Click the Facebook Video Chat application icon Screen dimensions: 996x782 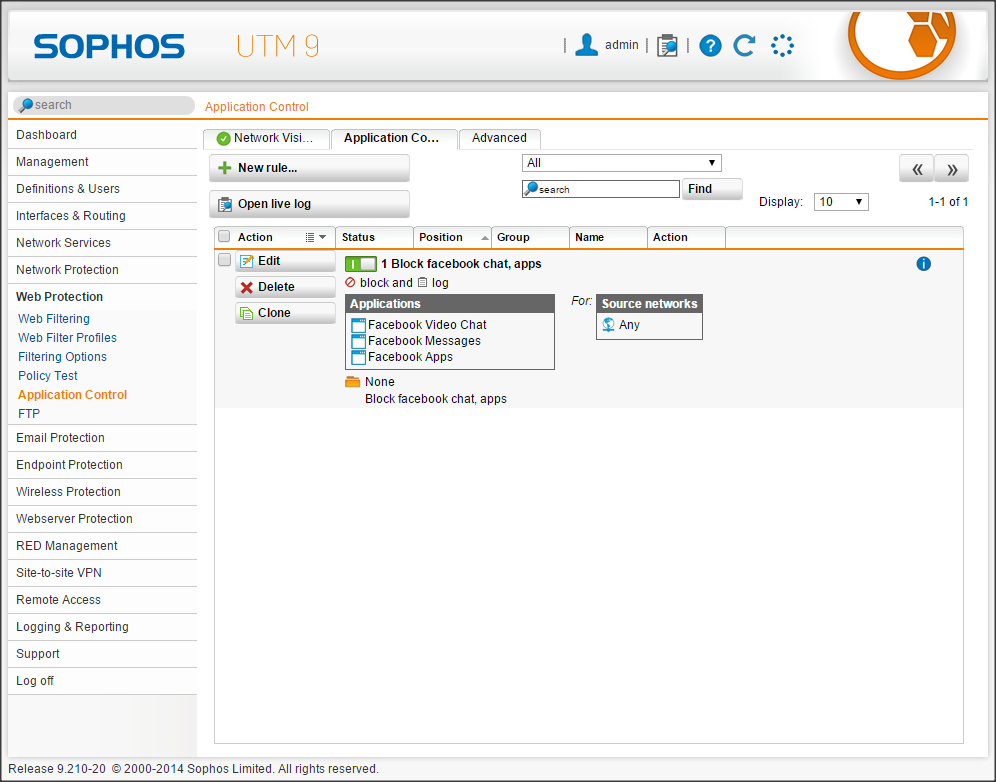tap(359, 325)
